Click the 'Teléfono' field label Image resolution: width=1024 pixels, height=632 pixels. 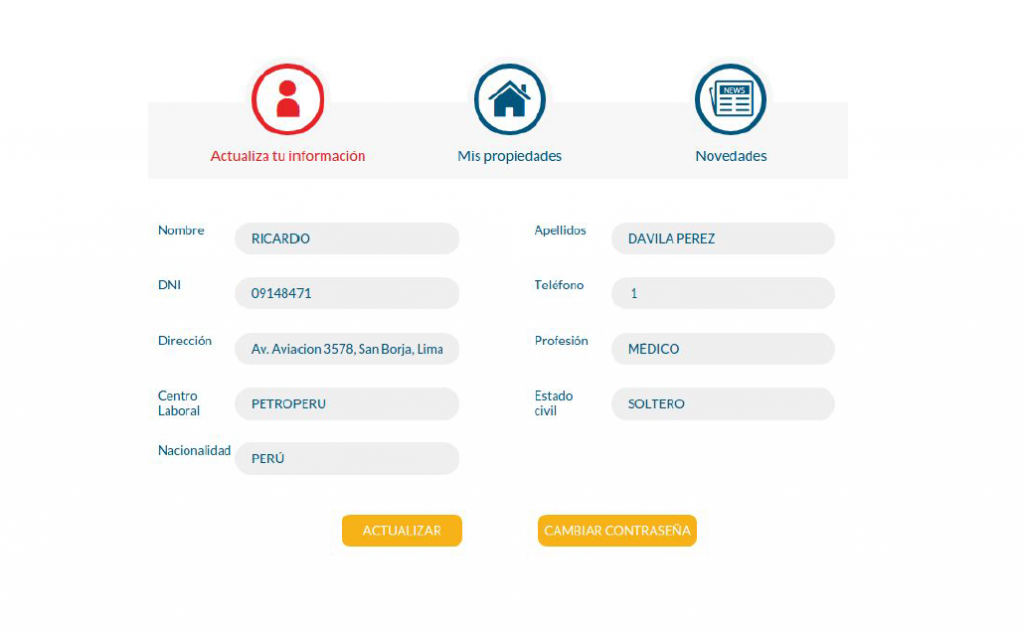559,285
